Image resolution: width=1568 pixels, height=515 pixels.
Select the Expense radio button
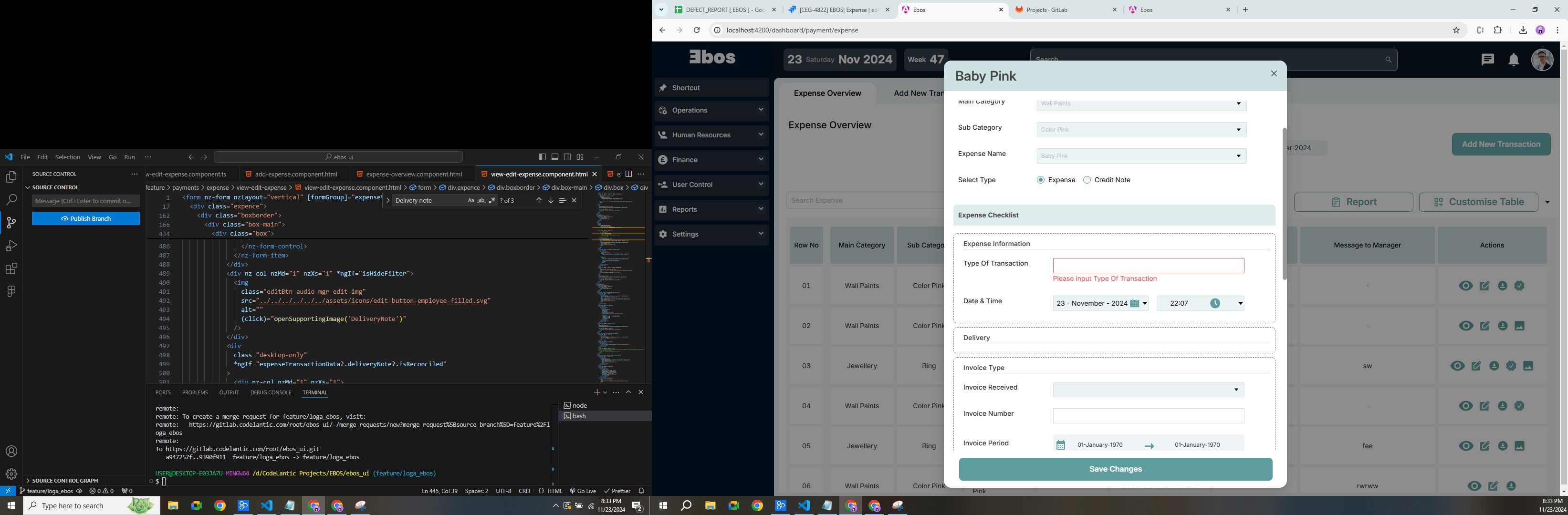[1040, 180]
